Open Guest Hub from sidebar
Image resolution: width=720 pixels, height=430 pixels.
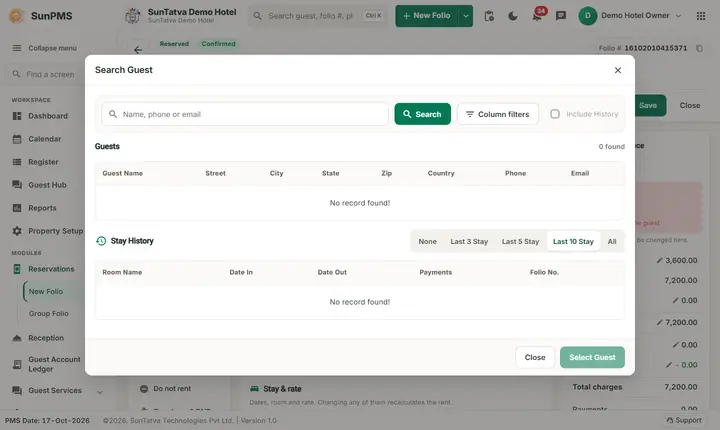pyautogui.click(x=47, y=185)
